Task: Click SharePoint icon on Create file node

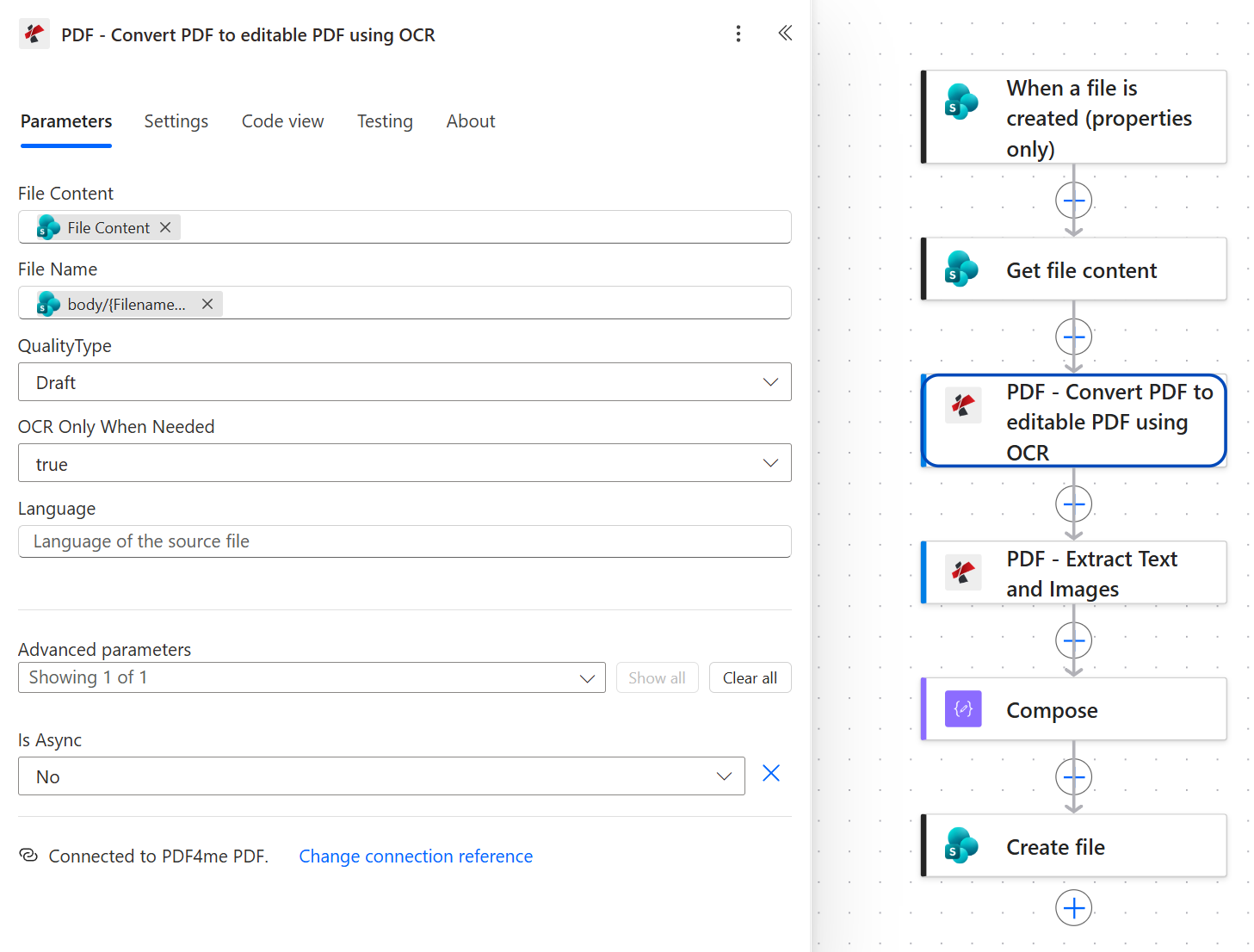Action: coord(961,845)
